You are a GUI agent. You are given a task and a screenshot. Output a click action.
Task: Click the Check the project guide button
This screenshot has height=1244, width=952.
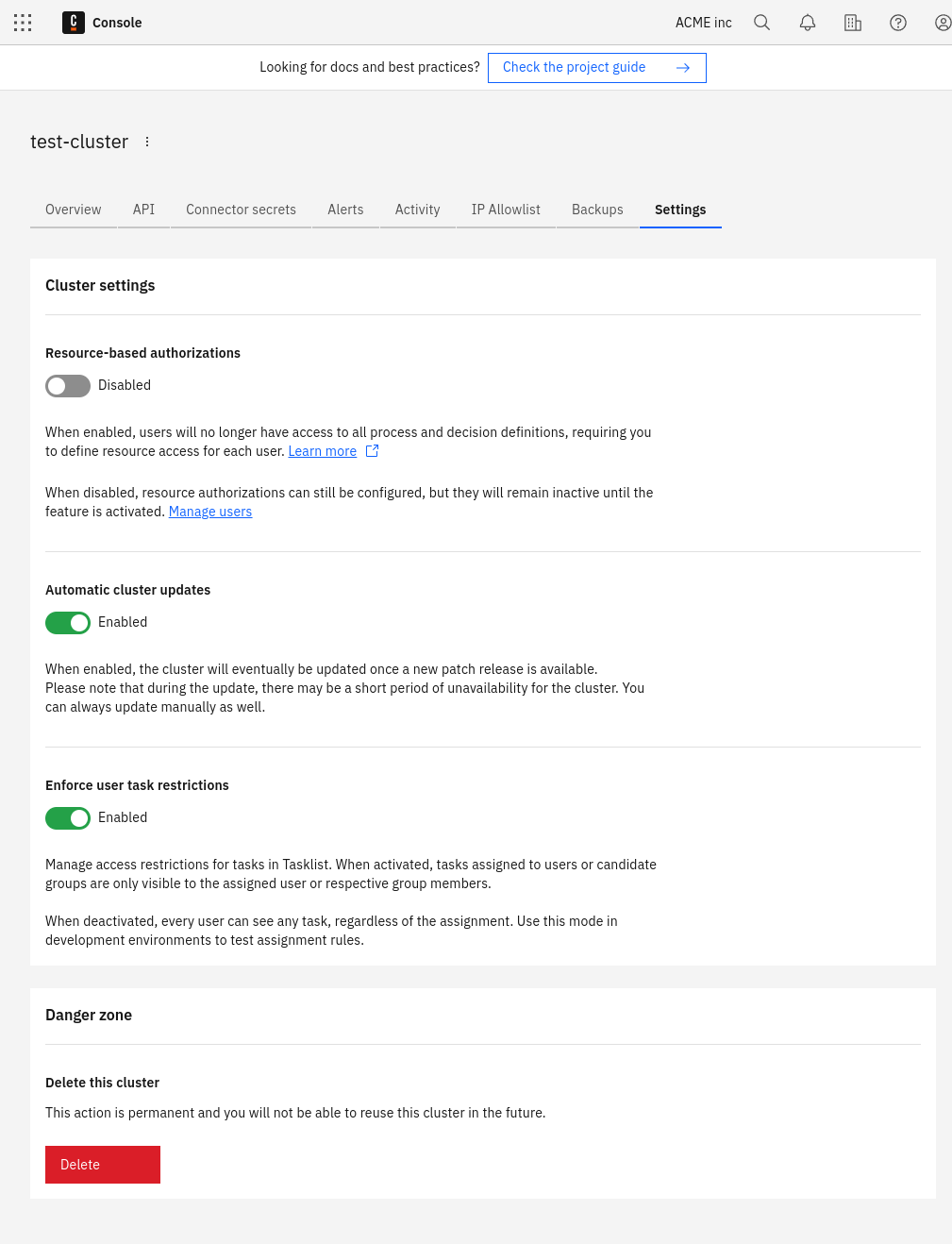pos(574,67)
